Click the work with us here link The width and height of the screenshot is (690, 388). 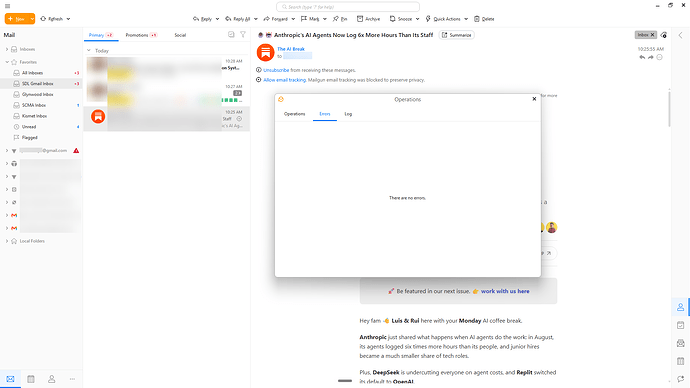pos(505,291)
